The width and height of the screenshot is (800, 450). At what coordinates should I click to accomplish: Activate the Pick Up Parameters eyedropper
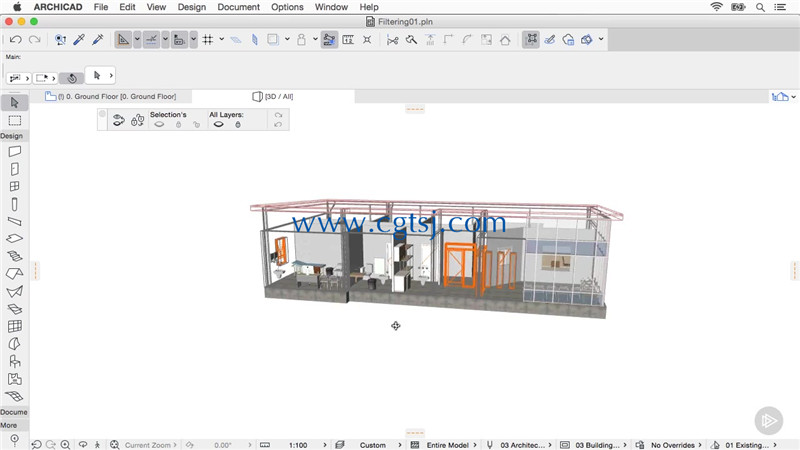coord(79,40)
